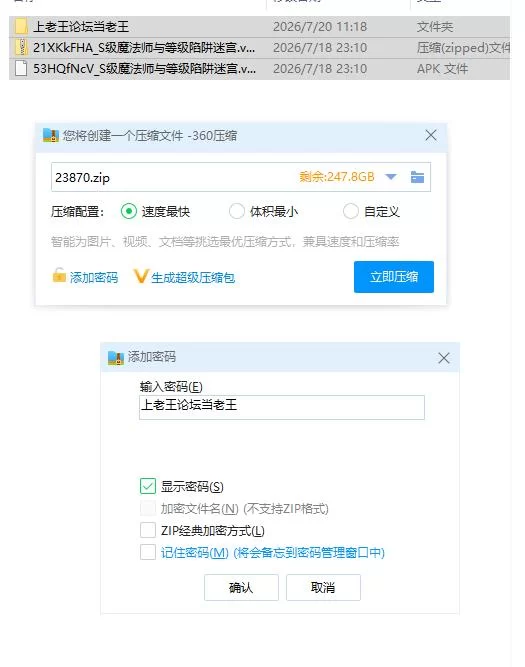The width and height of the screenshot is (525, 667).
Task: Click the 压缩(zipped)文件 type cell
Action: [463, 48]
